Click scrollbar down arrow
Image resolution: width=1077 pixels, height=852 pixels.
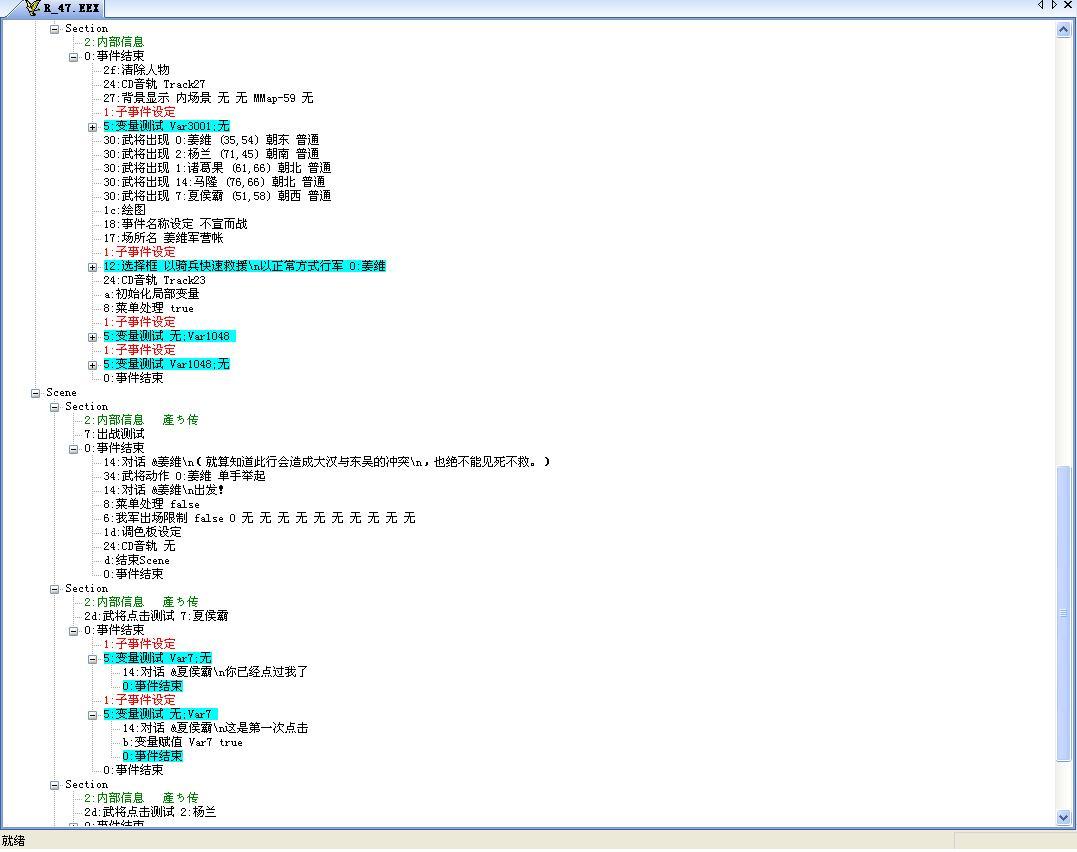(x=1063, y=818)
